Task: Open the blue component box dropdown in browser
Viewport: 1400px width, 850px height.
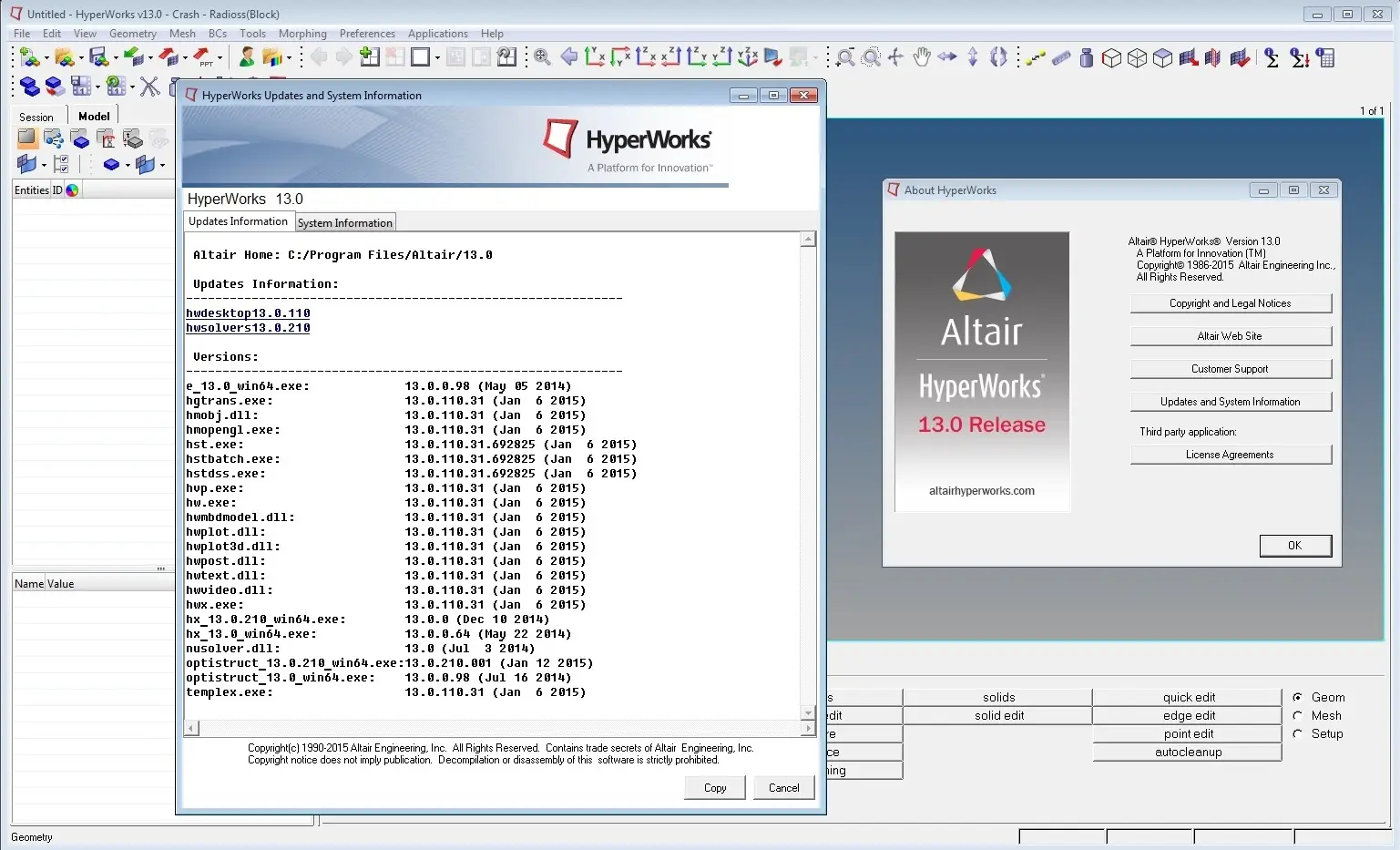Action: click(128, 165)
